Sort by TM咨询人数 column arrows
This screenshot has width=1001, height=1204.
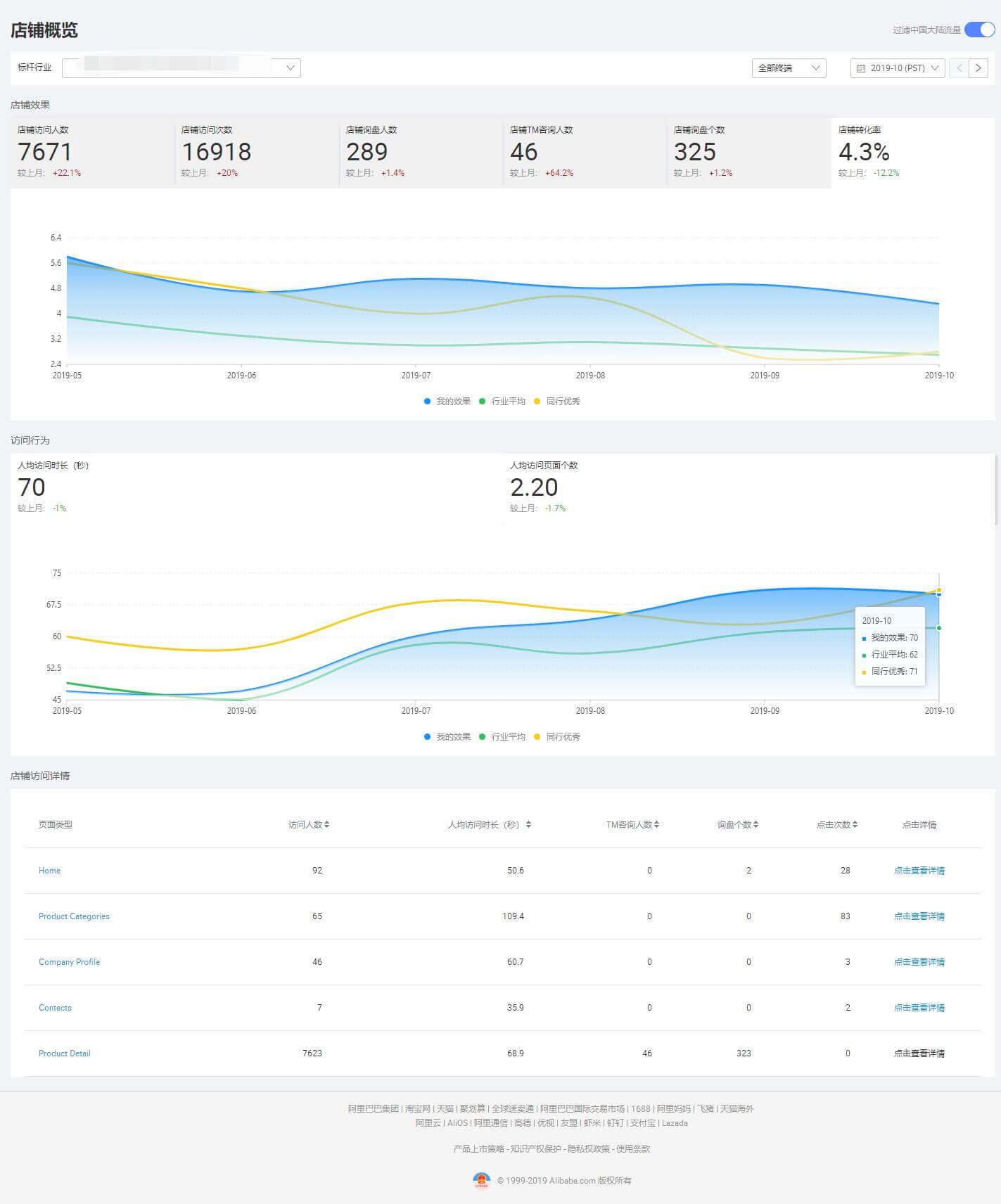656,824
